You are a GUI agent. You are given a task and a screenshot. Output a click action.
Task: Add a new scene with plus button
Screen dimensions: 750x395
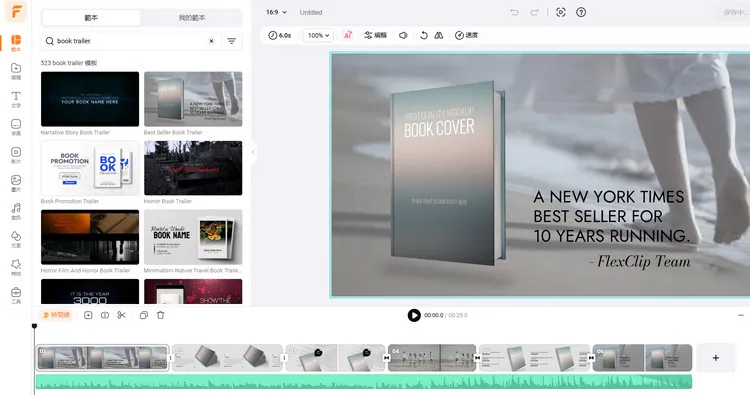[x=716, y=358]
